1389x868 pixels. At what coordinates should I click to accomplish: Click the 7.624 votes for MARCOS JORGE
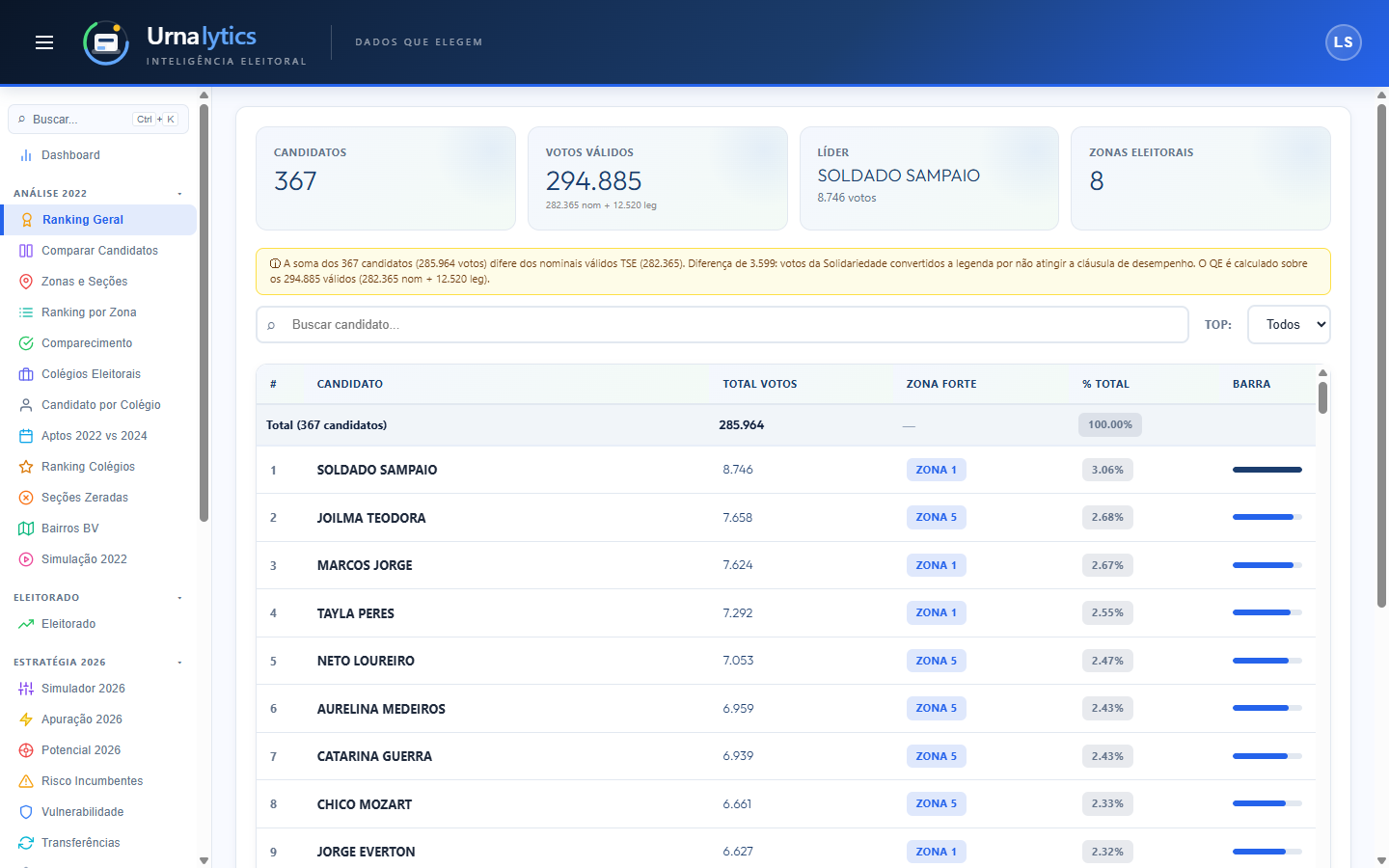point(738,565)
